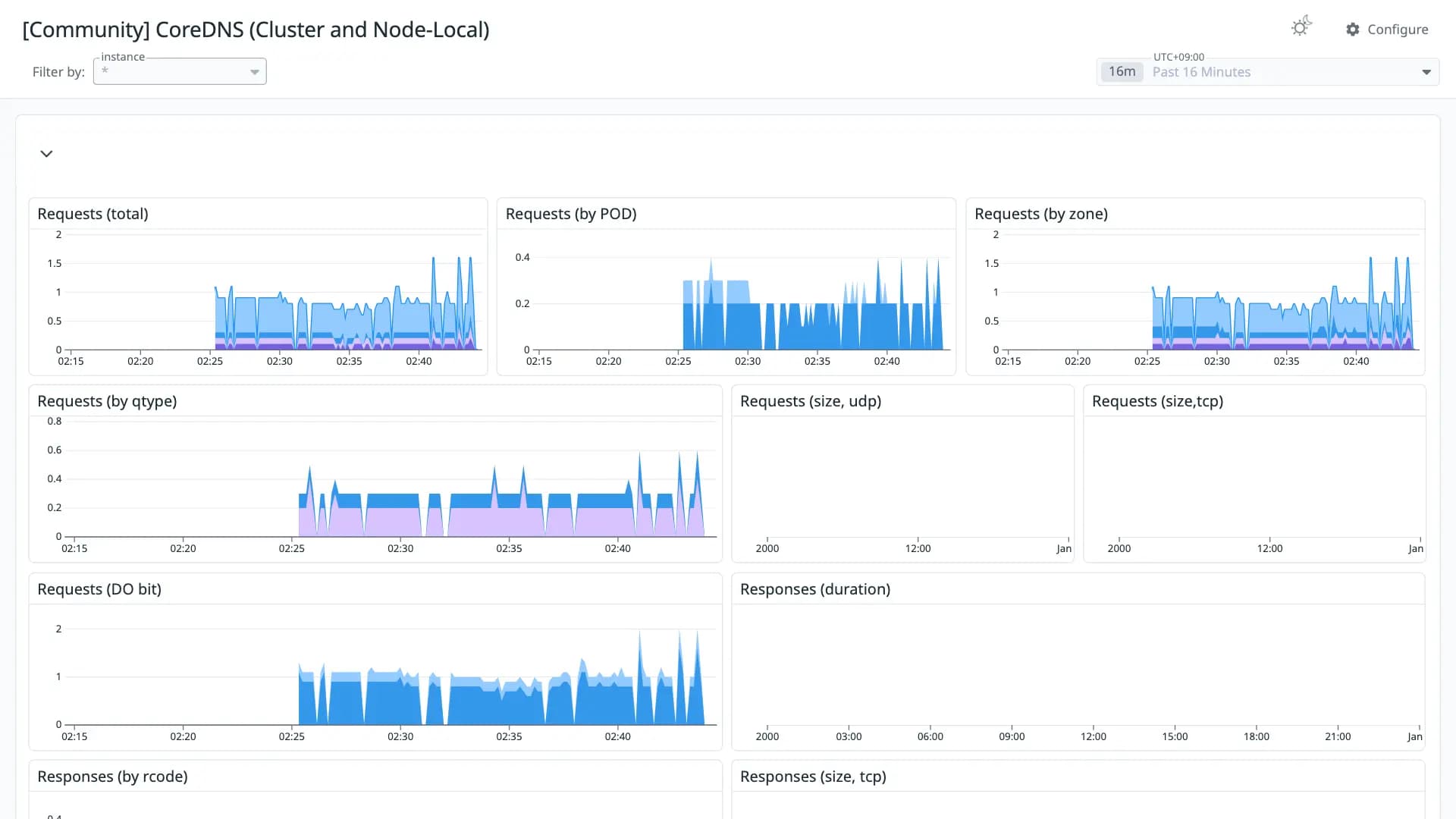1456x819 pixels.
Task: Click the Requests (DO bit) chart area
Action: (x=391, y=667)
